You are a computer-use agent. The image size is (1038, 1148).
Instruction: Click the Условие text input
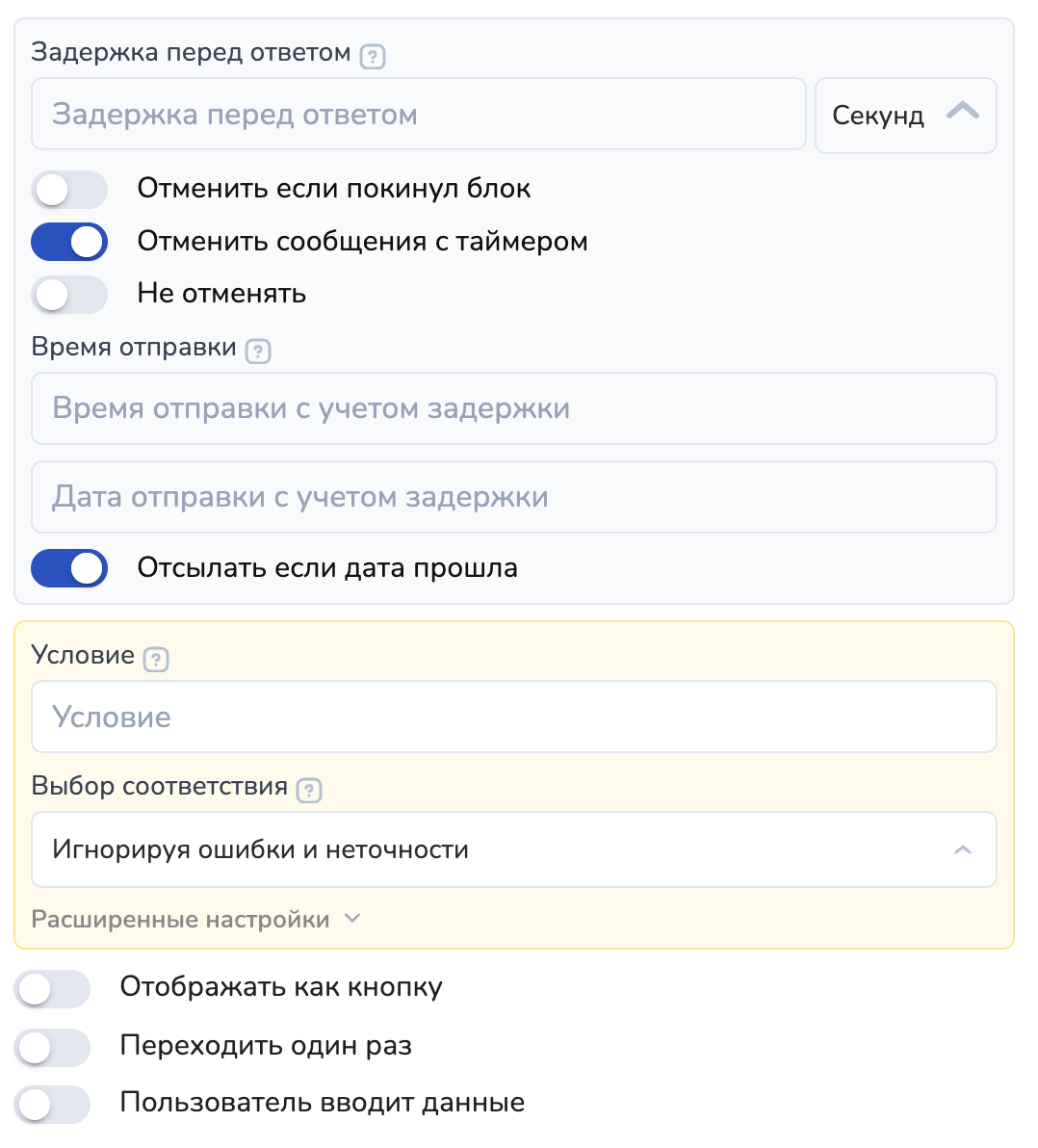513,717
